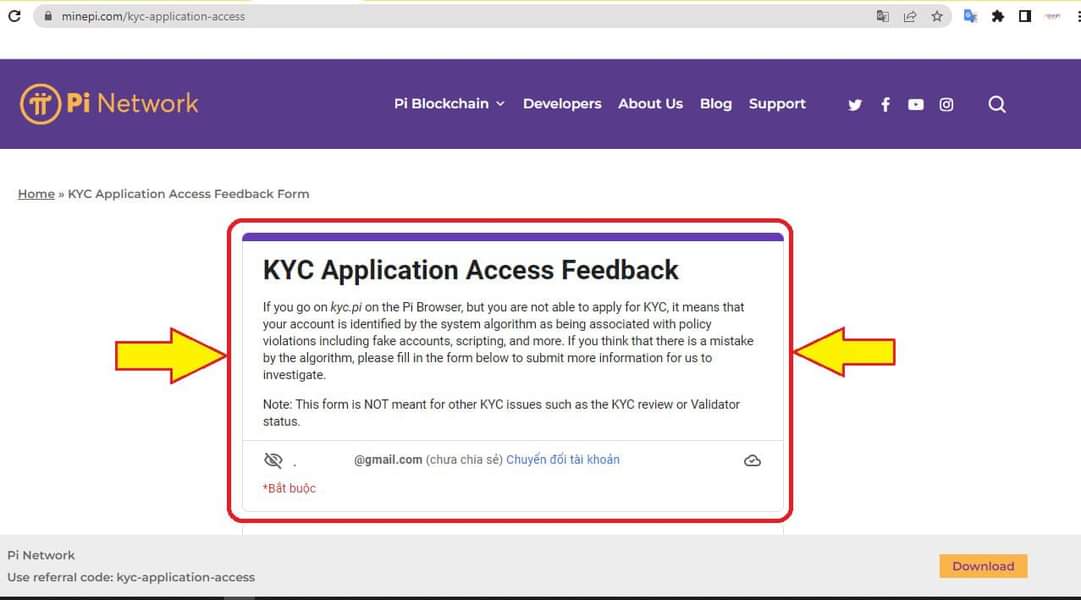Image resolution: width=1081 pixels, height=600 pixels.
Task: Toggle the browser side panel icon
Action: click(x=1025, y=16)
